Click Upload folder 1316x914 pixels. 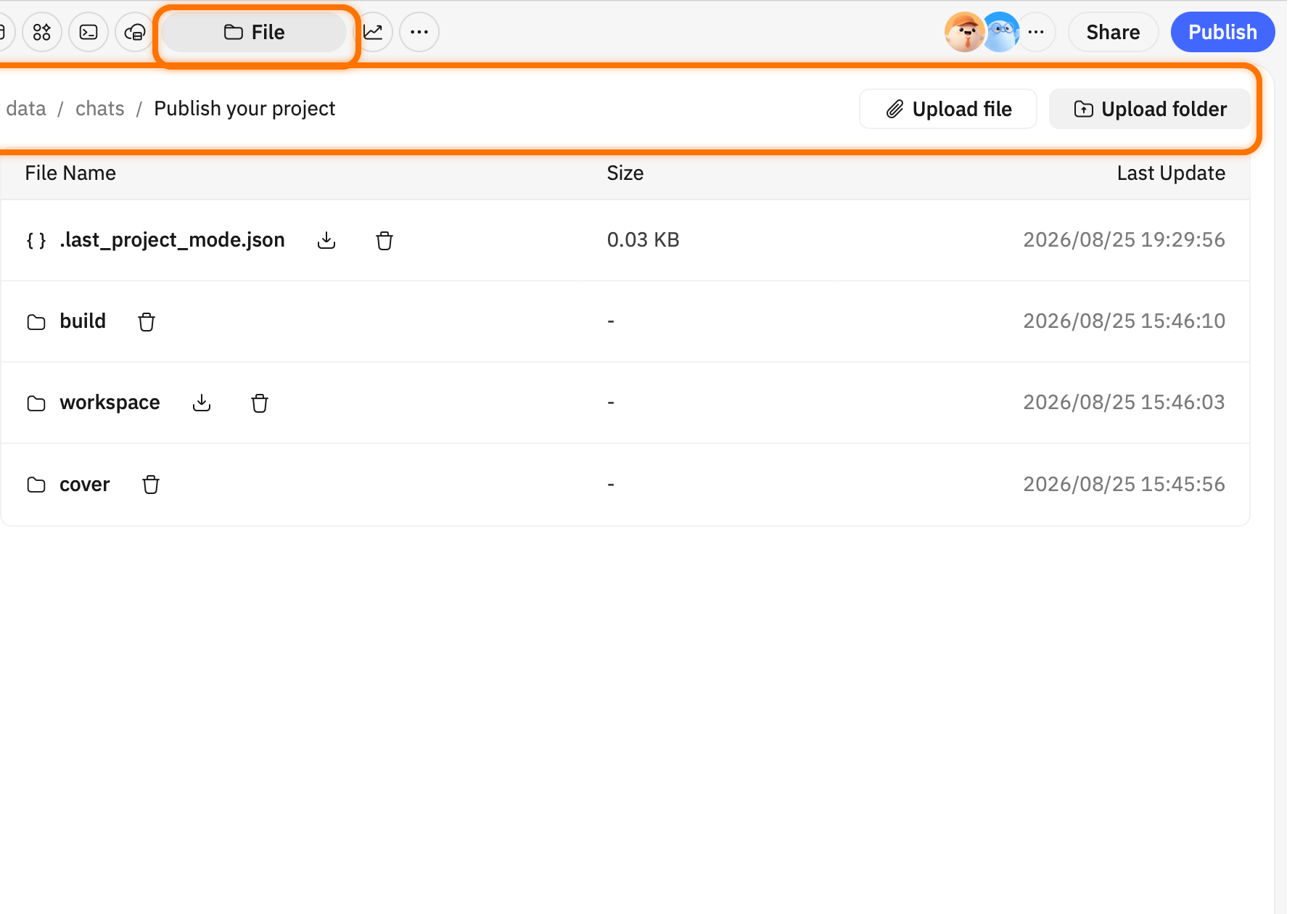1149,109
